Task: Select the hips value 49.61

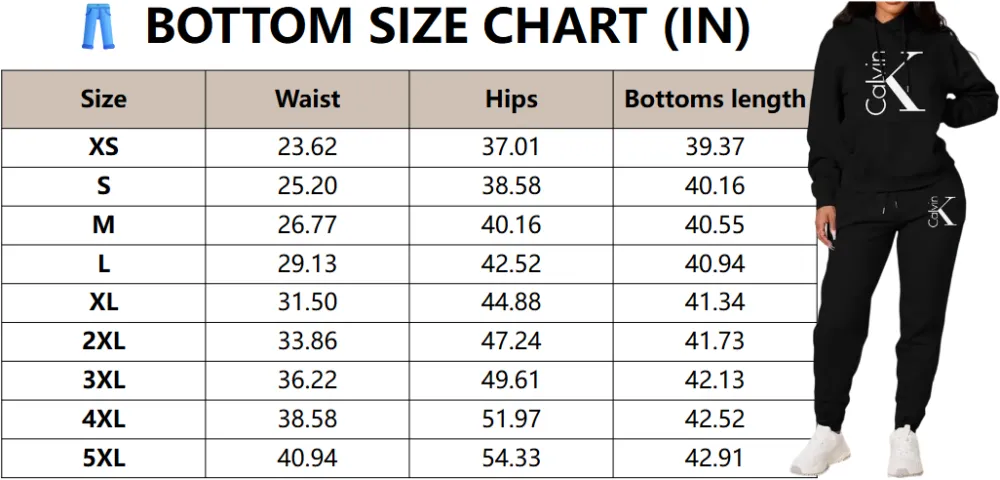Action: pyautogui.click(x=511, y=381)
